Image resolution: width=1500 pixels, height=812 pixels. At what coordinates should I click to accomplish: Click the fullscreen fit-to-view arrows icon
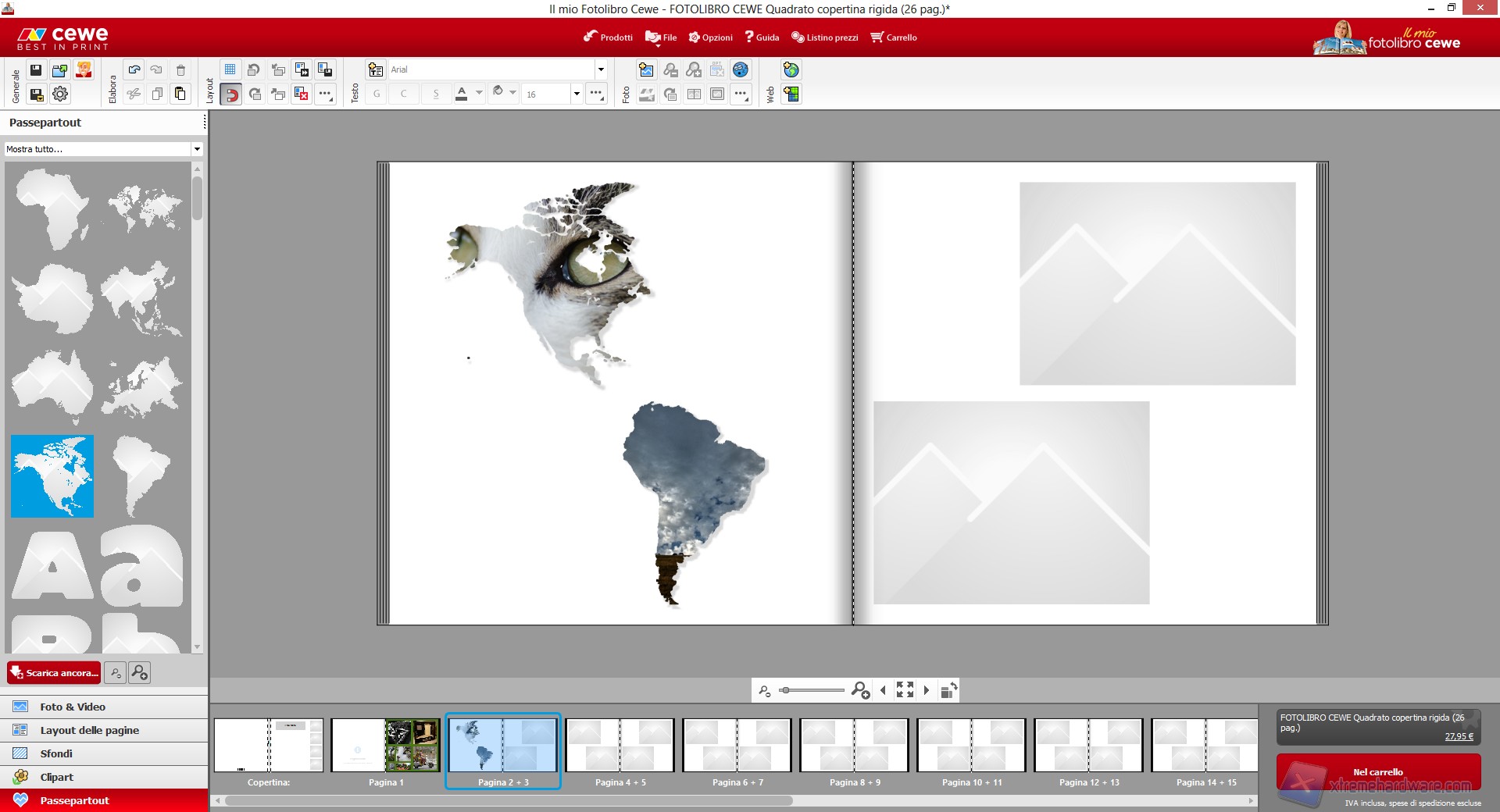(905, 690)
